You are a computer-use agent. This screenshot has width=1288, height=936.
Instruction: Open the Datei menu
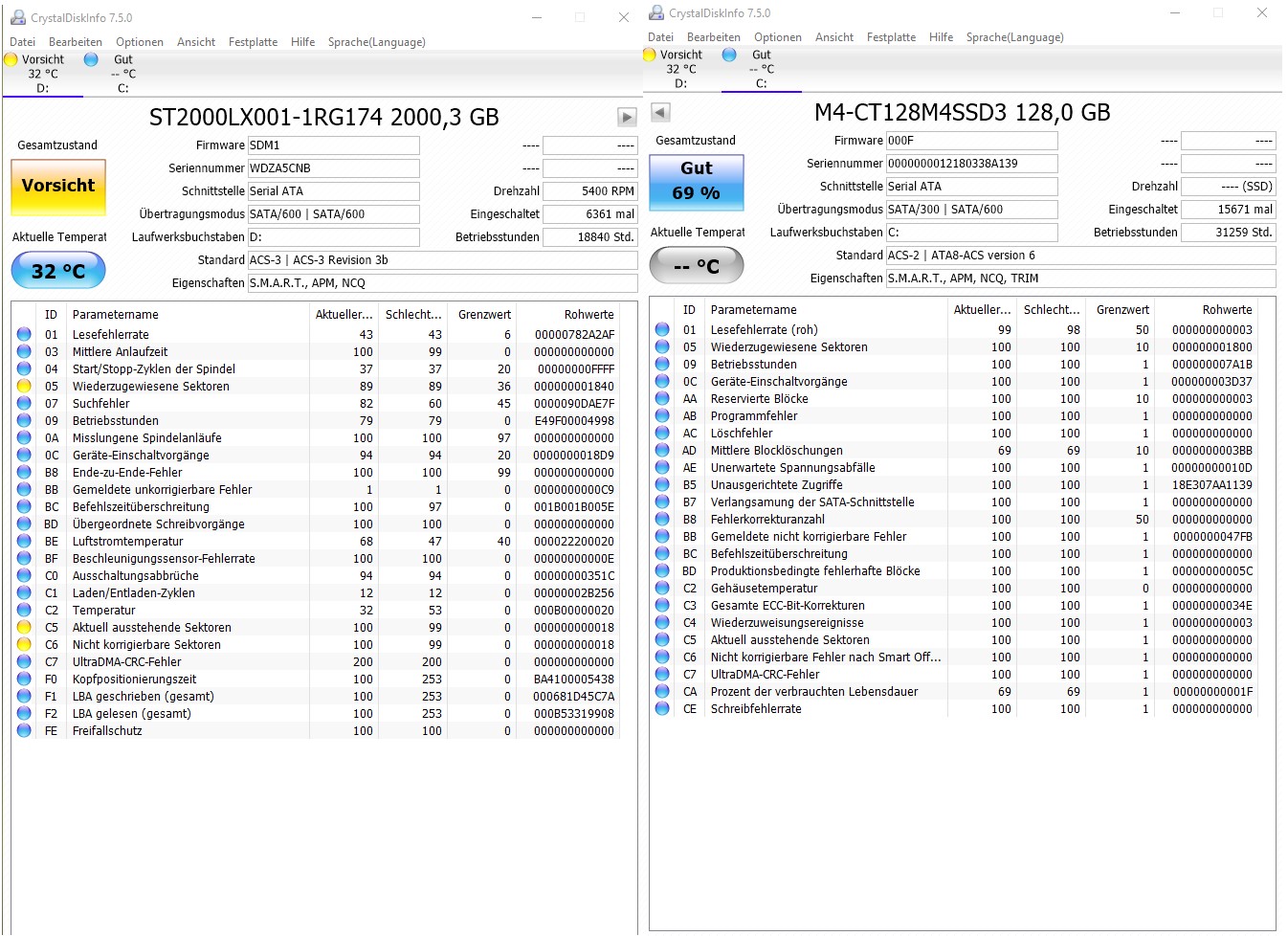pos(21,42)
